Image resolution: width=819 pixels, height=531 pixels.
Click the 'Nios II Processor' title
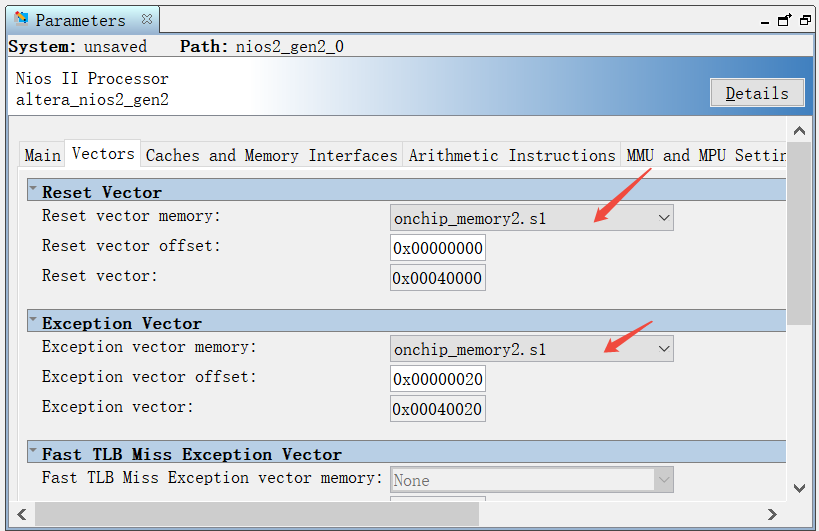(x=92, y=78)
